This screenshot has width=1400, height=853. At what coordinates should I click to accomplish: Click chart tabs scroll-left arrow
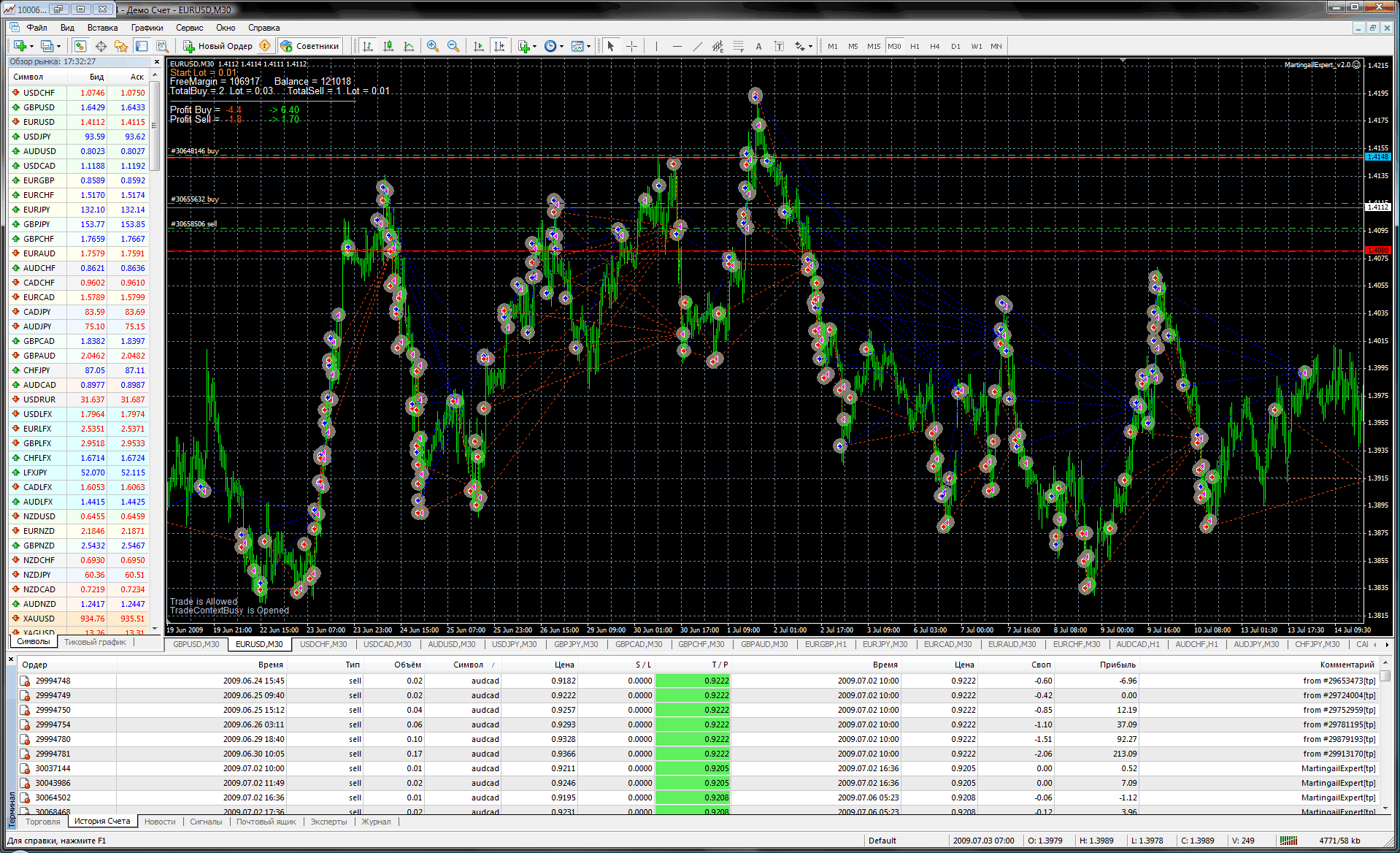[1376, 644]
